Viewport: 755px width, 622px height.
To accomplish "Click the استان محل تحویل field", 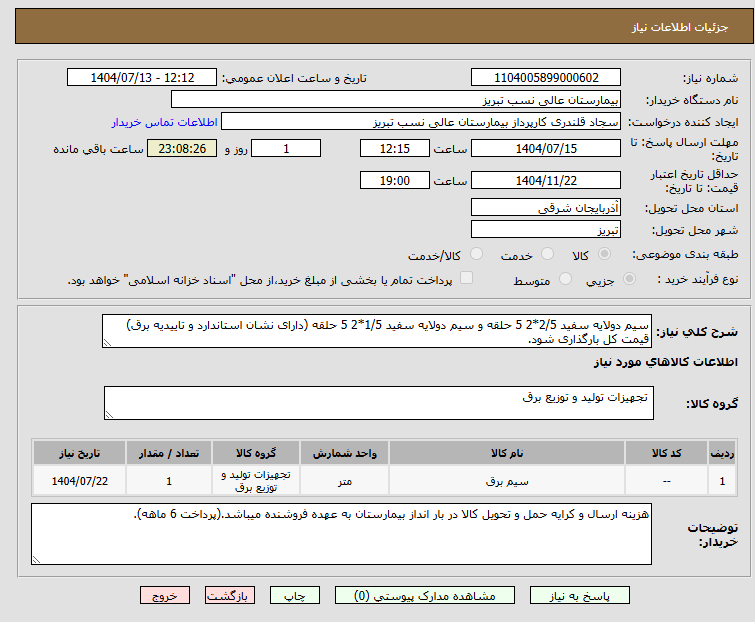I will (546, 207).
